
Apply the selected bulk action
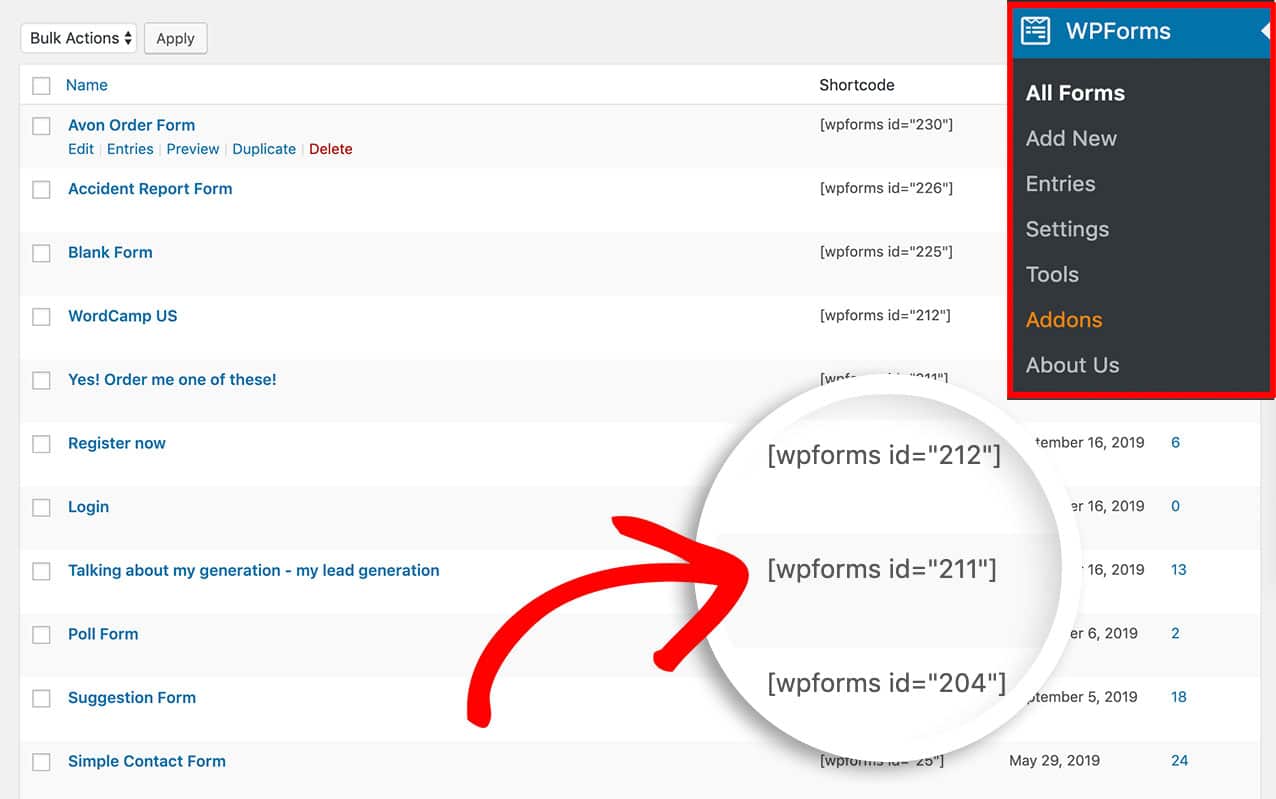[x=175, y=38]
